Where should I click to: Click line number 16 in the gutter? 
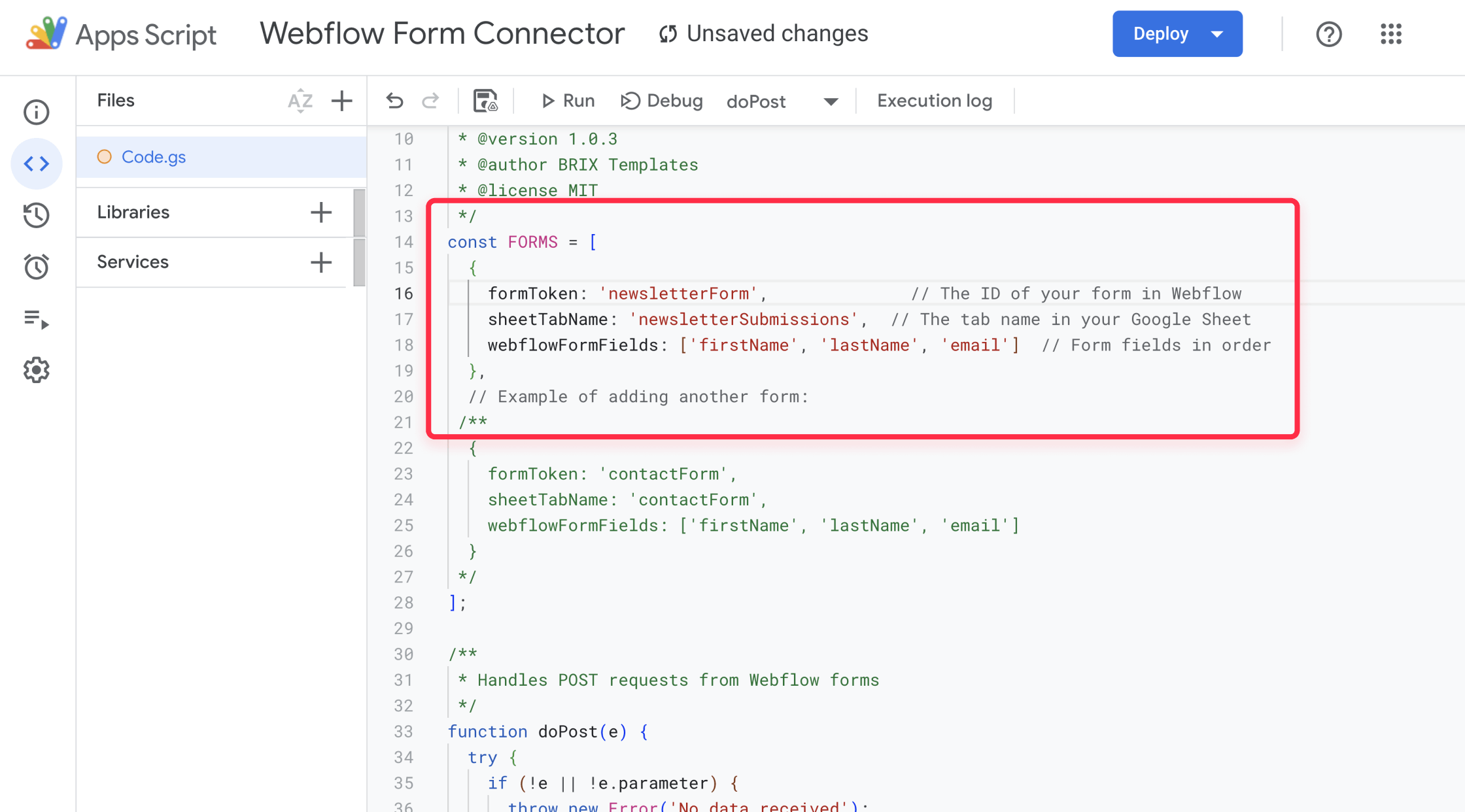(404, 294)
